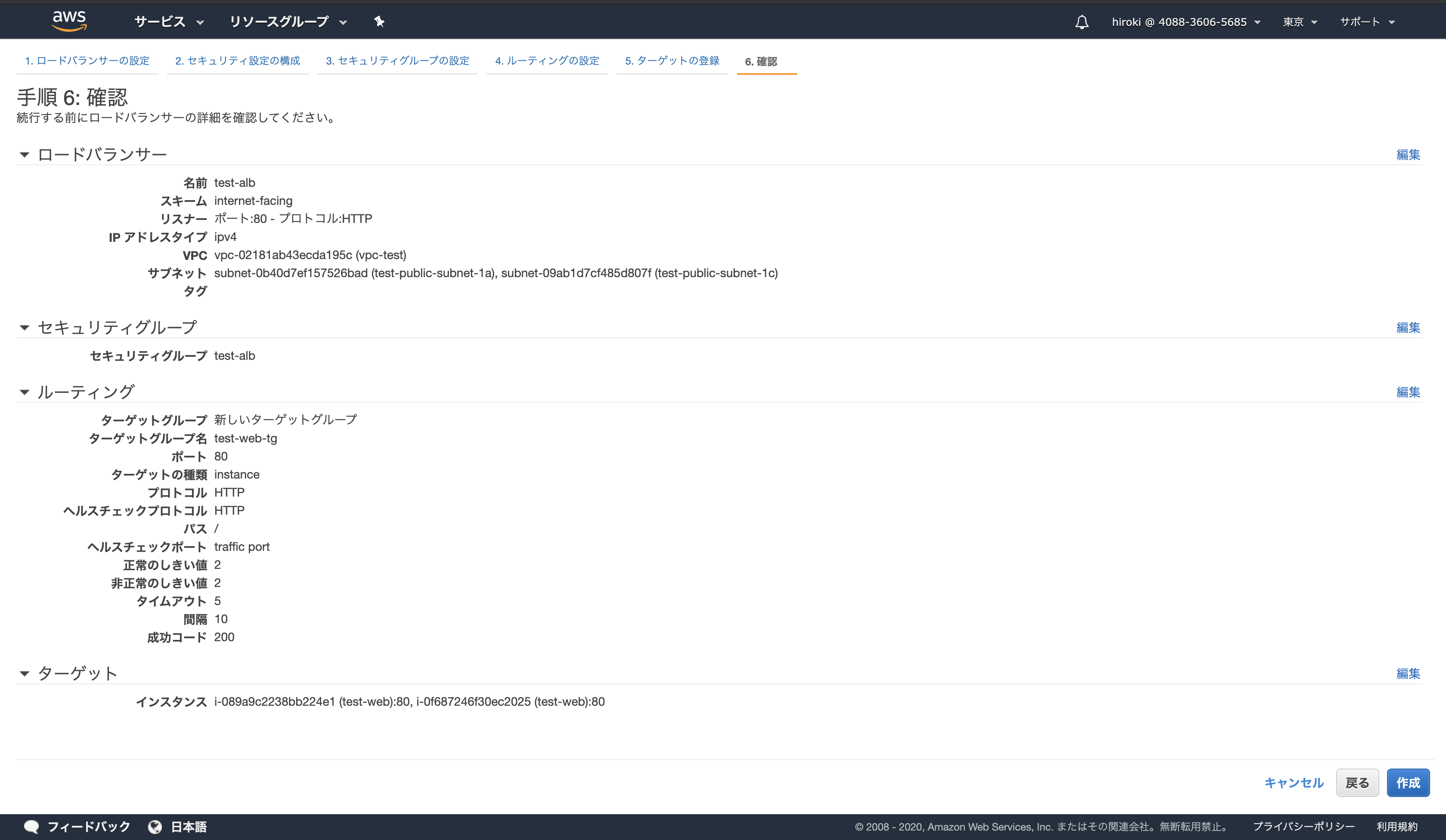1446x840 pixels.
Task: Go to step 4 ルーティングの設定 tab
Action: pos(547,61)
